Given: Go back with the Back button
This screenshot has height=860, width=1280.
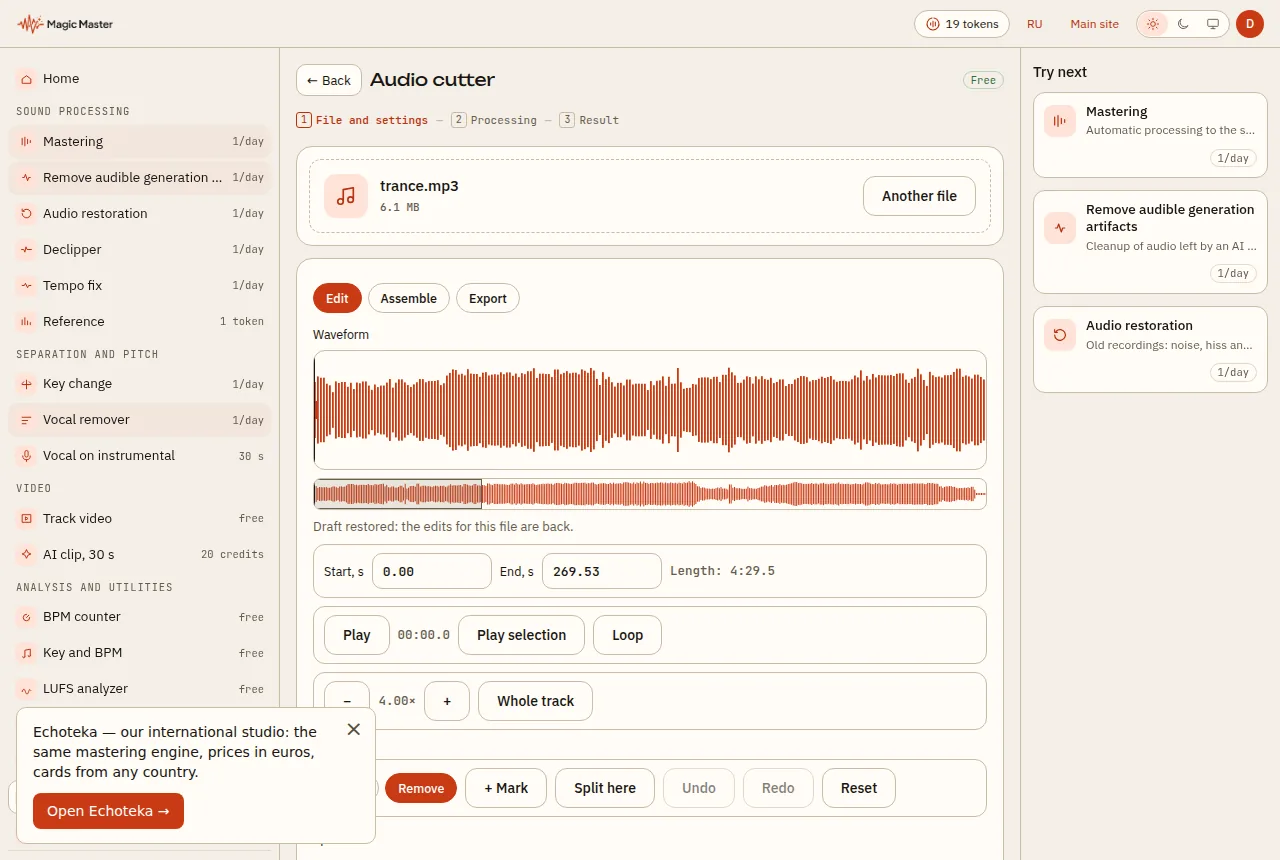Looking at the screenshot, I should pos(329,80).
